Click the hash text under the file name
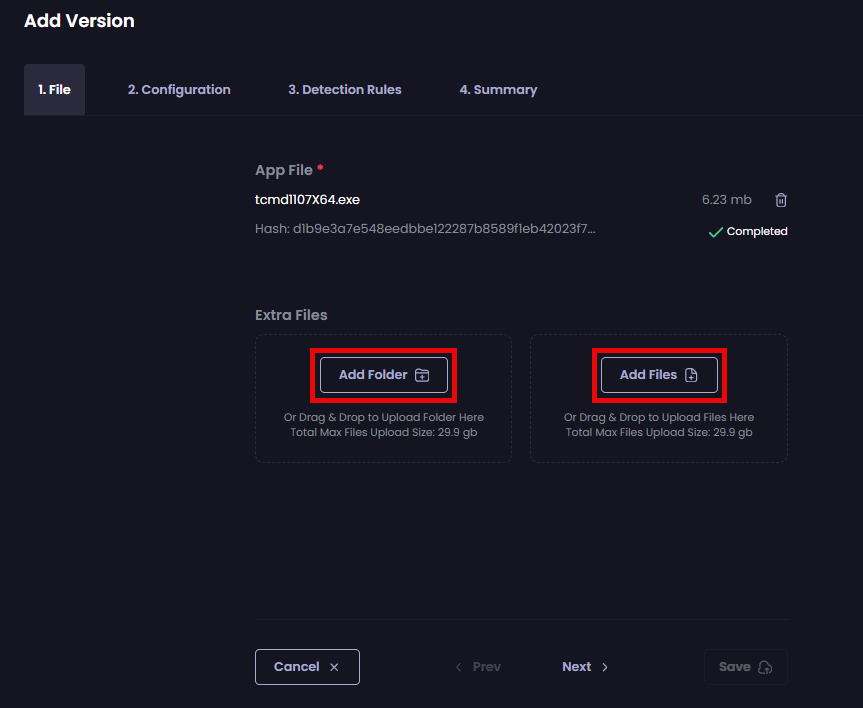Viewport: 863px width, 708px height. (x=425, y=229)
